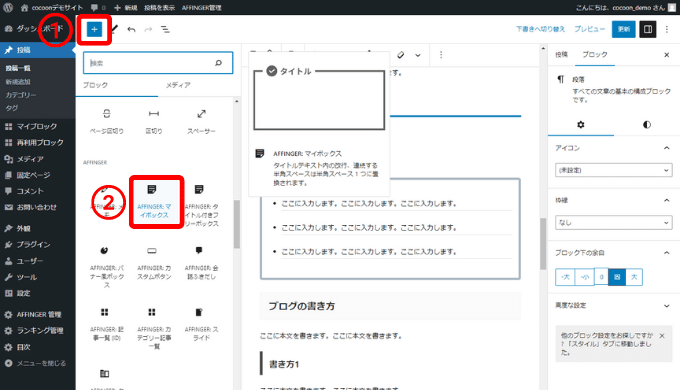Toggle the settings sidebar panel button
The image size is (680, 390).
[x=648, y=29]
